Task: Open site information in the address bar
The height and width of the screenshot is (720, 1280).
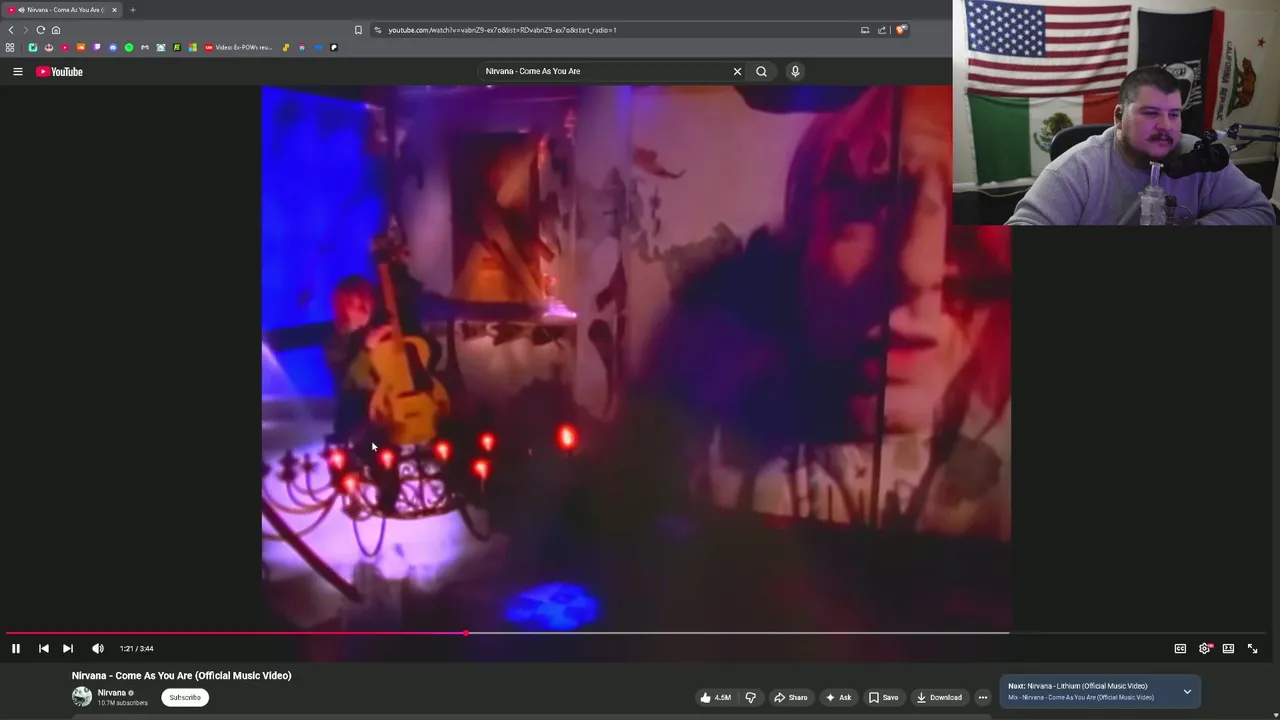Action: coord(377,30)
